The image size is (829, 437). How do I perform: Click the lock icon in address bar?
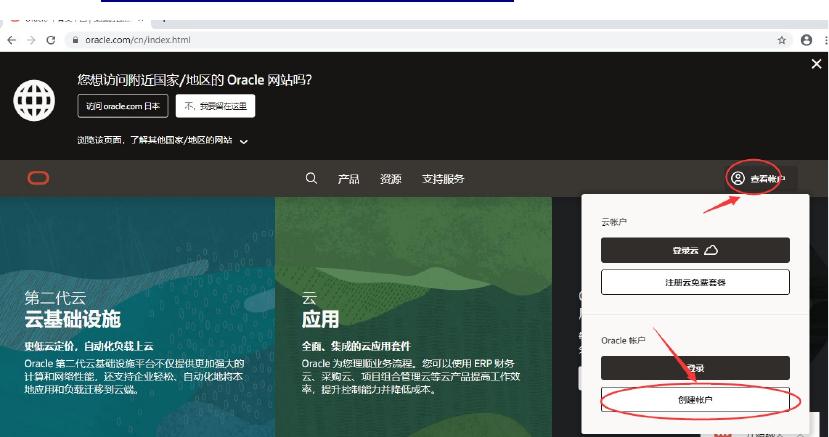pos(76,40)
